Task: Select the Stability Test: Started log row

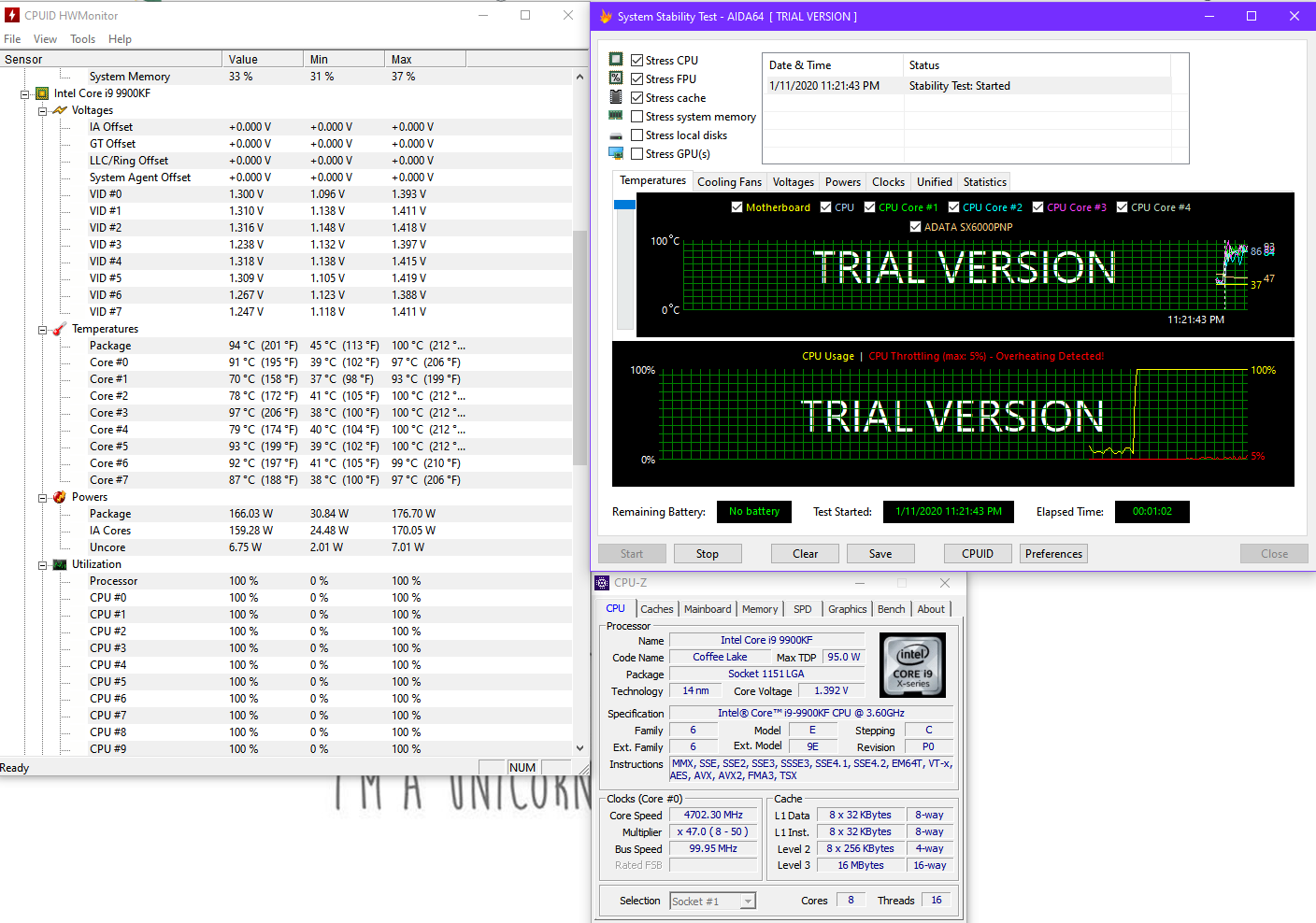Action: point(967,86)
